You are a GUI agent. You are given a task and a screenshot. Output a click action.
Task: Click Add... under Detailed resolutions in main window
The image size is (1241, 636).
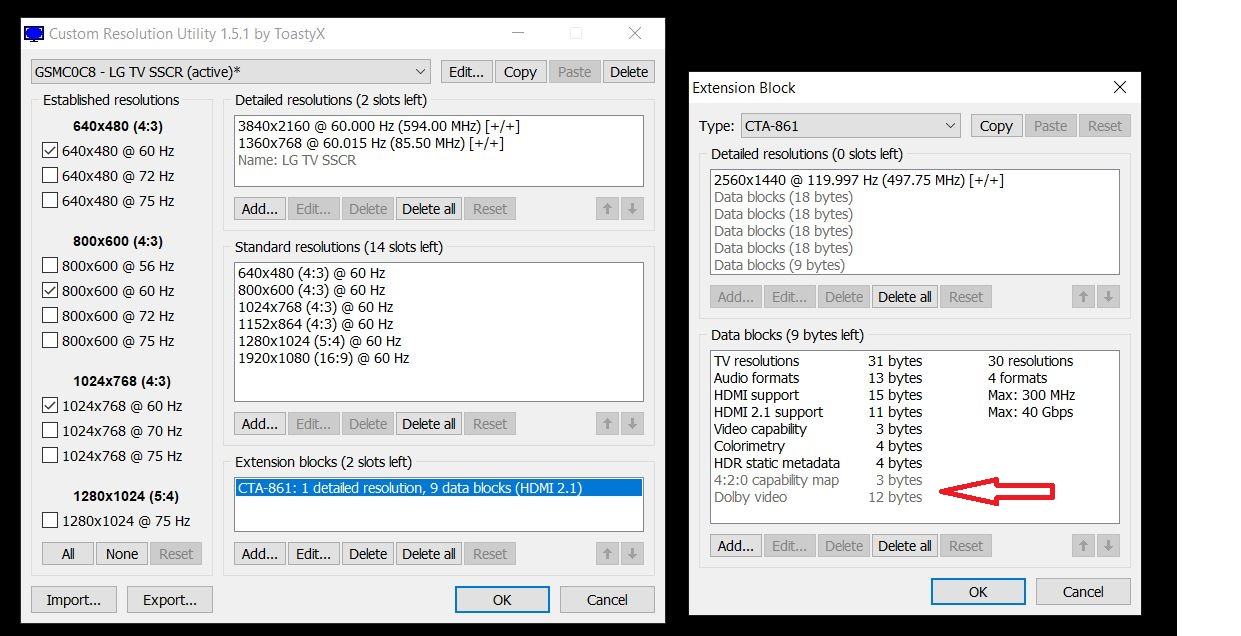pyautogui.click(x=260, y=209)
